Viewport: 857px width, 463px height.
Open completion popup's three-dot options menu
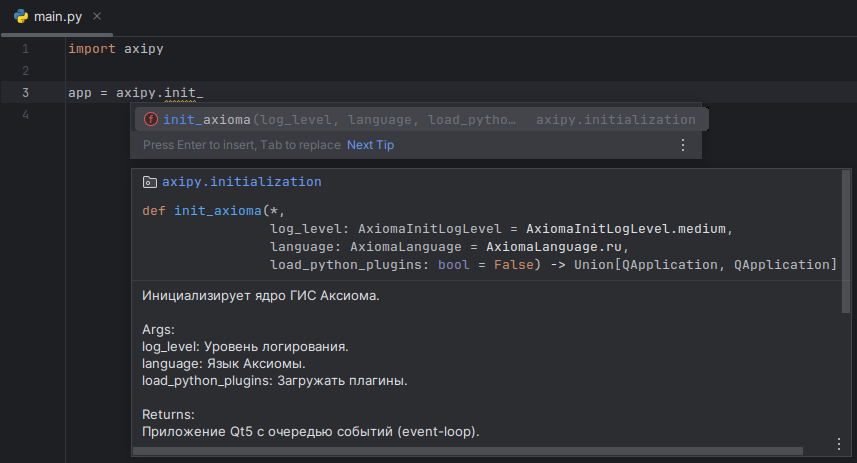[683, 145]
